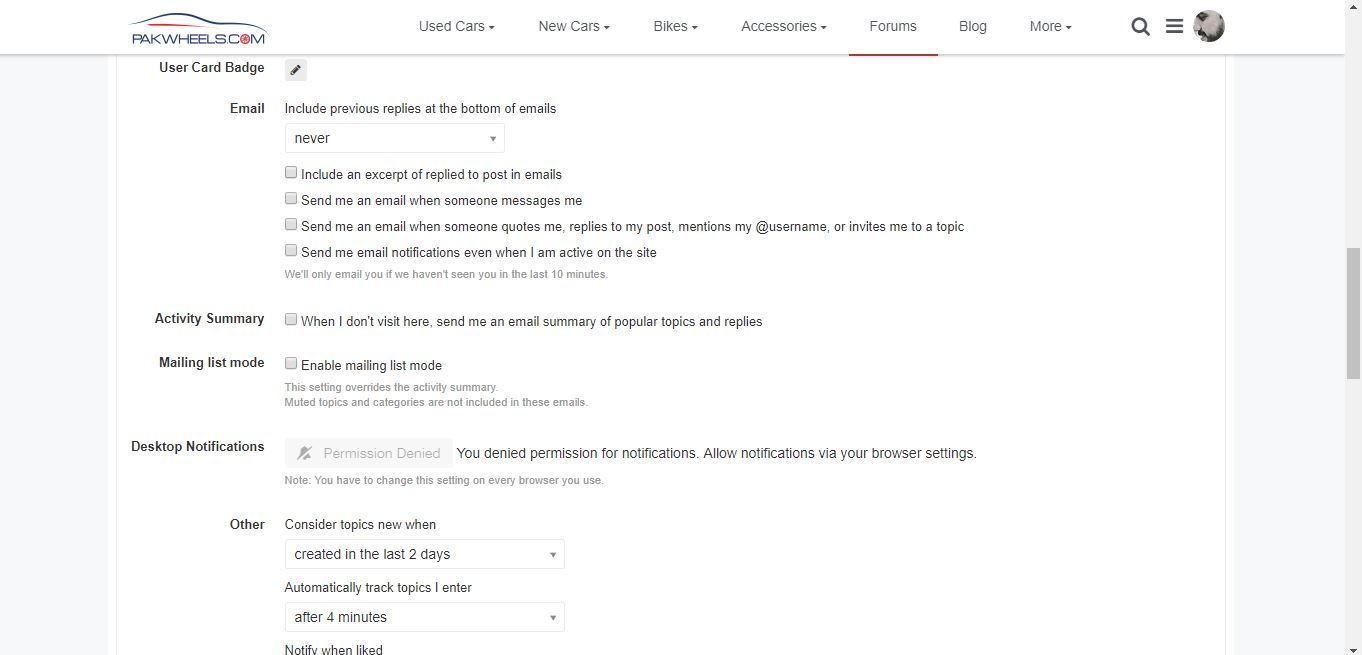Click the page vertical scrollbar thumb
1362x655 pixels.
click(x=1353, y=313)
